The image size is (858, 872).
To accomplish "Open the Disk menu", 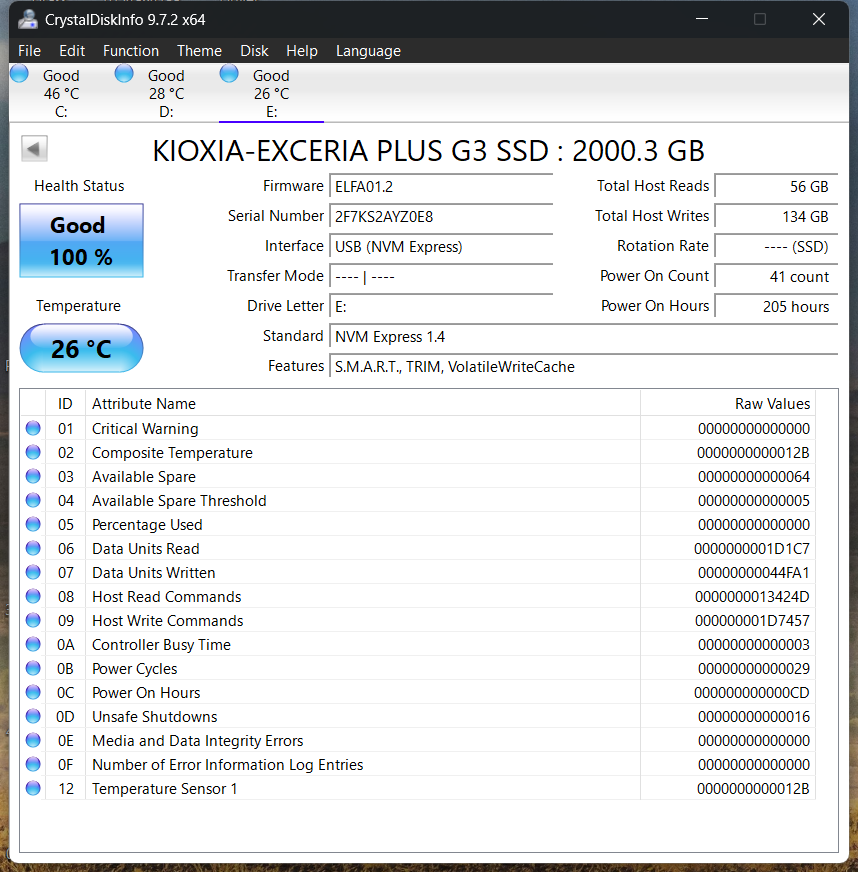I will (x=254, y=51).
